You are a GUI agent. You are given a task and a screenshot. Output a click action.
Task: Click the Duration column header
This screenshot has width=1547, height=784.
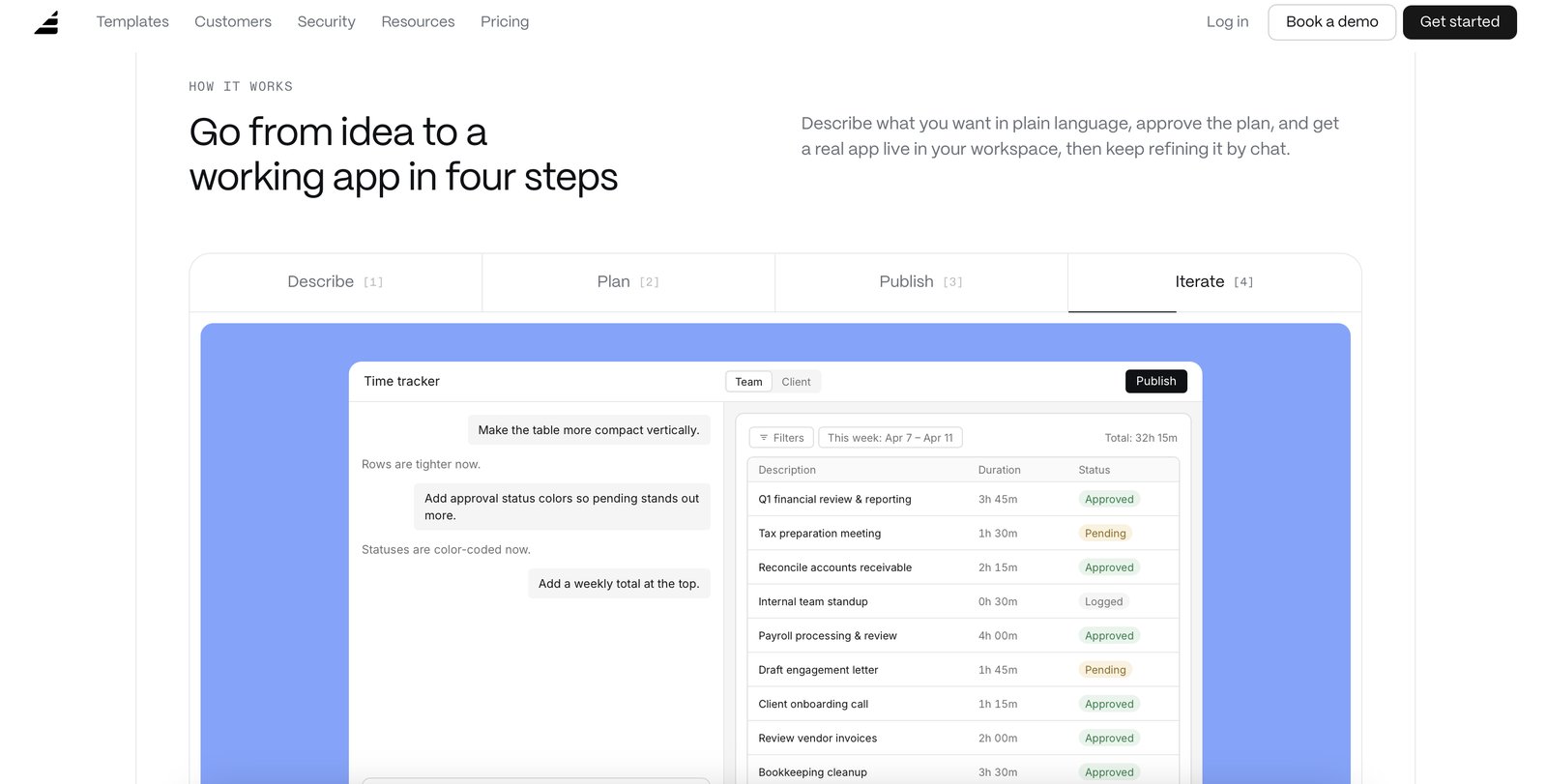coord(999,470)
